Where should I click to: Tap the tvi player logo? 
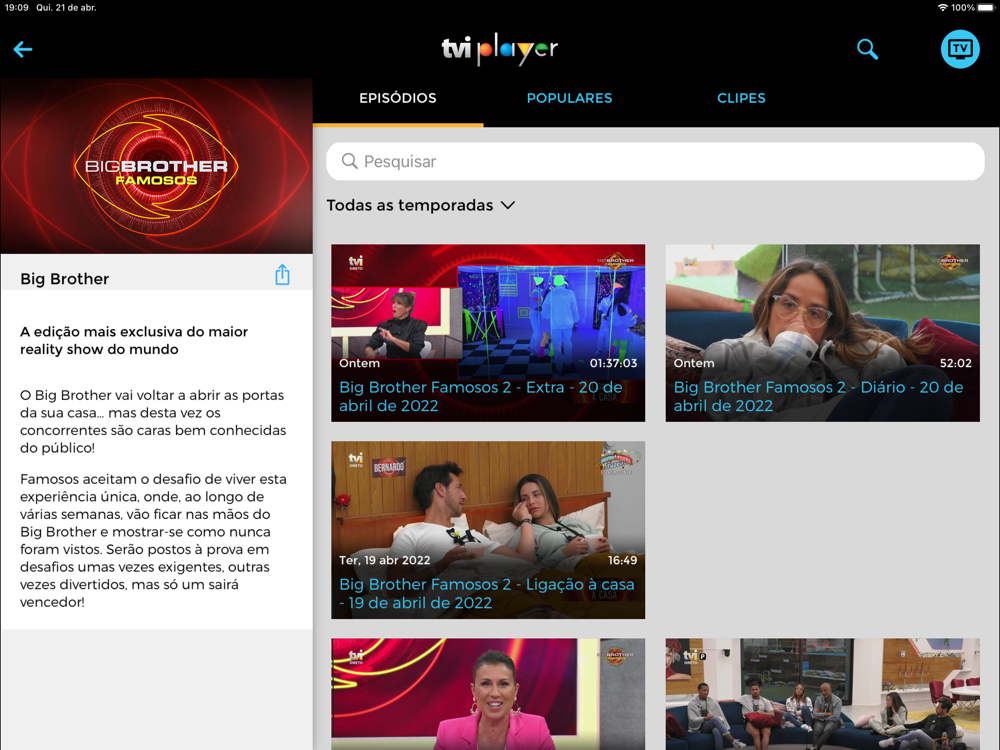pos(500,49)
